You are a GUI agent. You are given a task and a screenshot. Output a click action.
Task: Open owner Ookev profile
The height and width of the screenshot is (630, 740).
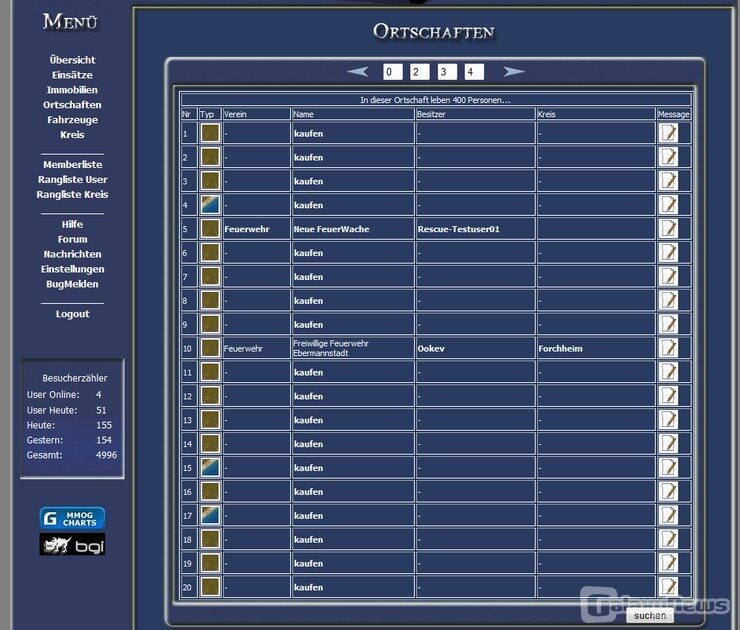click(x=431, y=349)
